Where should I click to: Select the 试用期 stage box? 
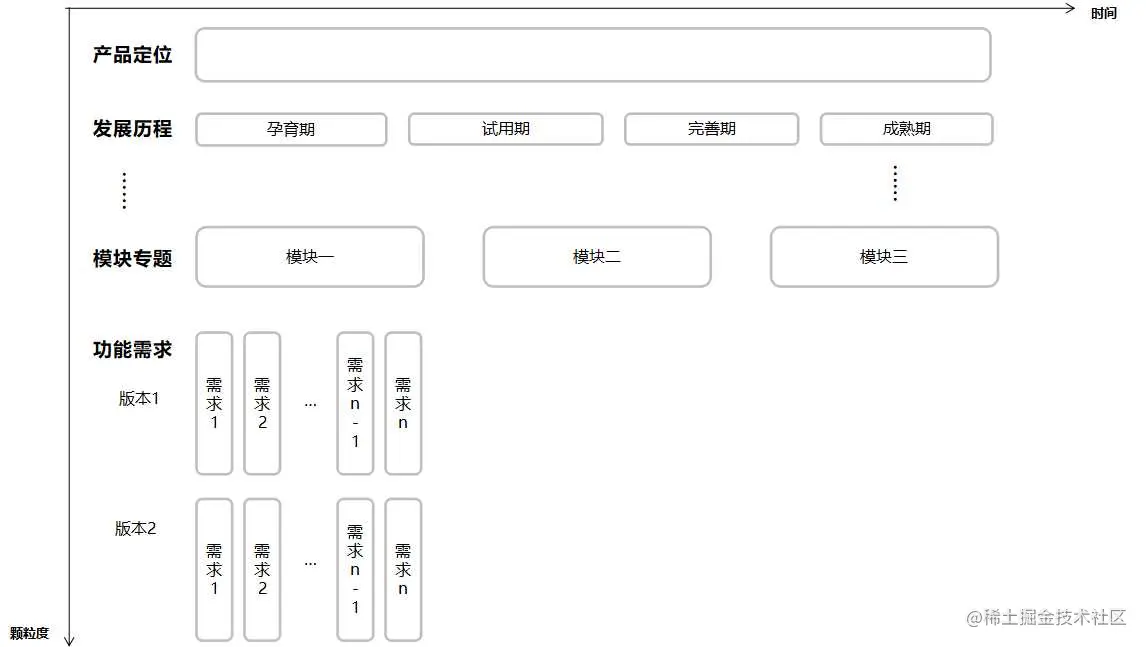[x=505, y=129]
